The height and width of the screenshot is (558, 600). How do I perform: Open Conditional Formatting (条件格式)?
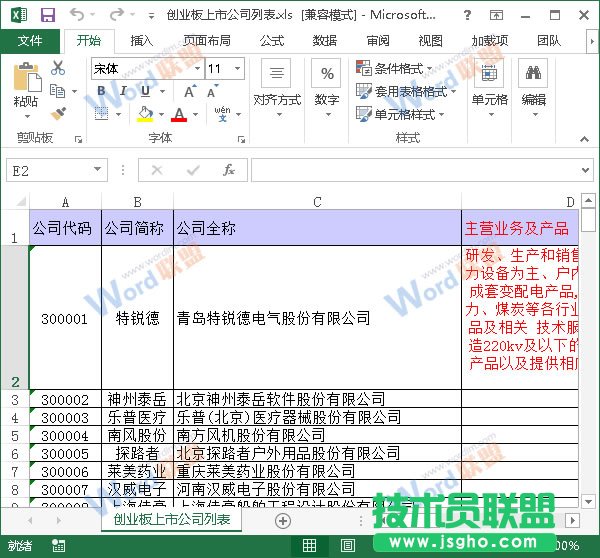[394, 69]
